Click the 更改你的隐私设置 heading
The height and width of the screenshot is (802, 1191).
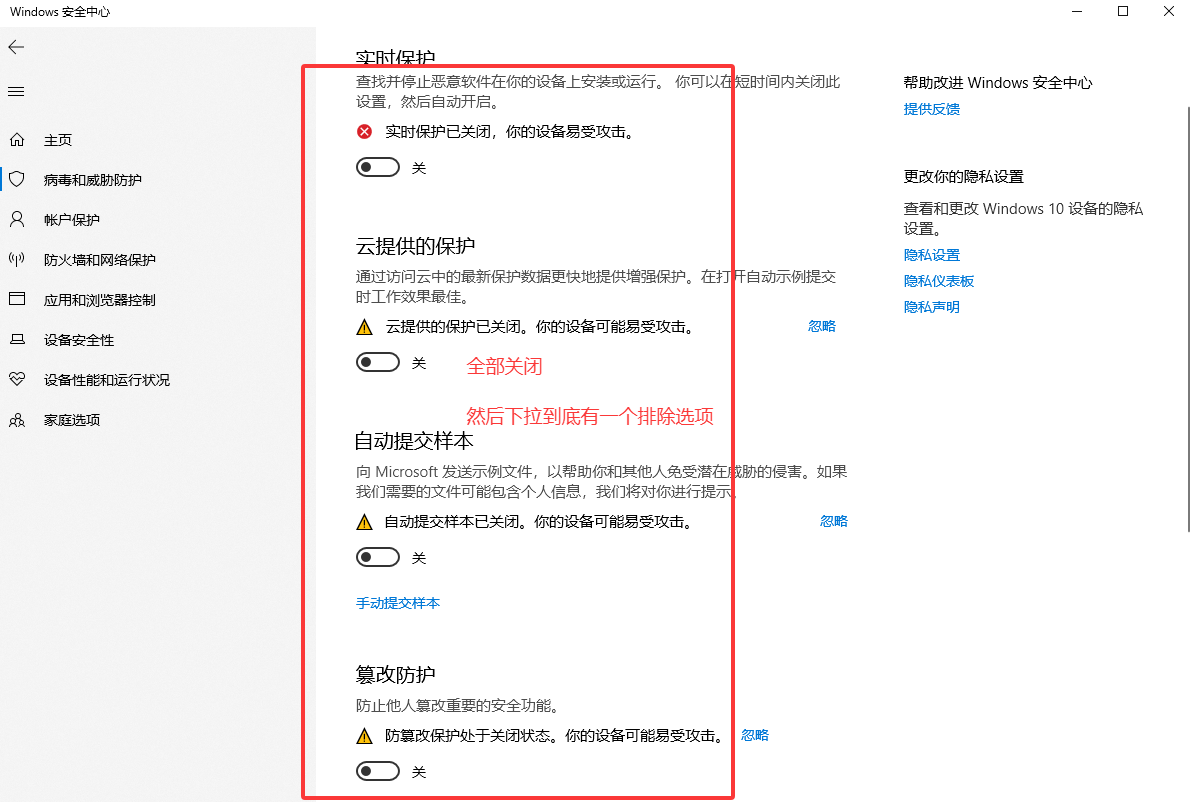[963, 177]
